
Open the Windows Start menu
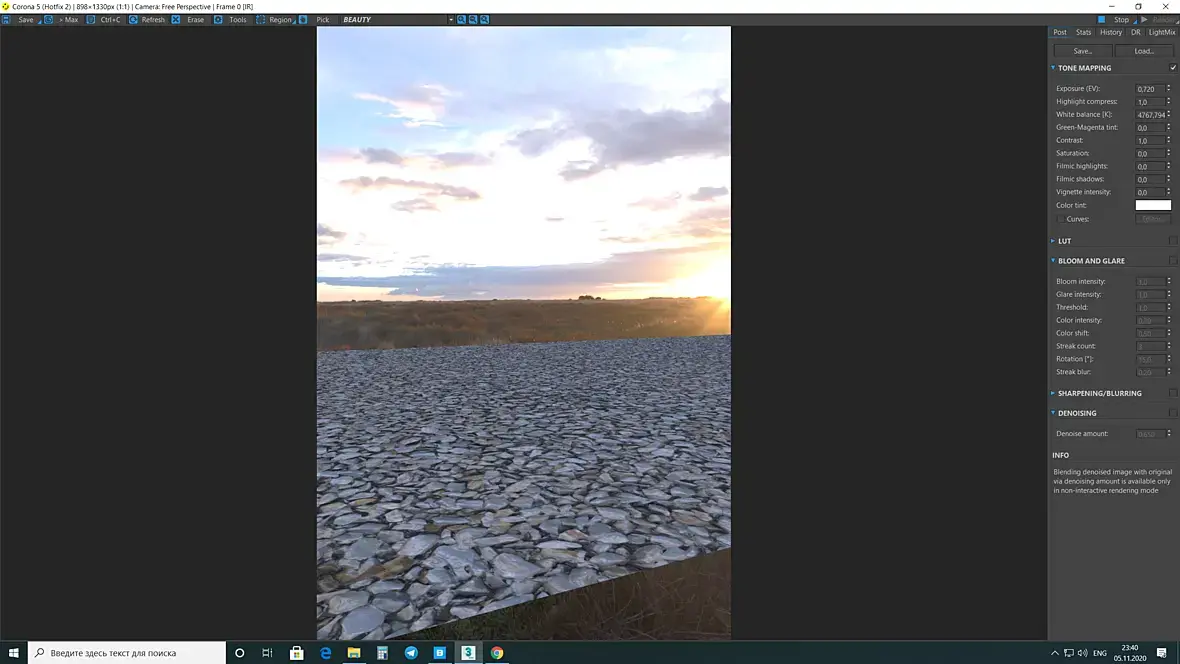tap(14, 653)
